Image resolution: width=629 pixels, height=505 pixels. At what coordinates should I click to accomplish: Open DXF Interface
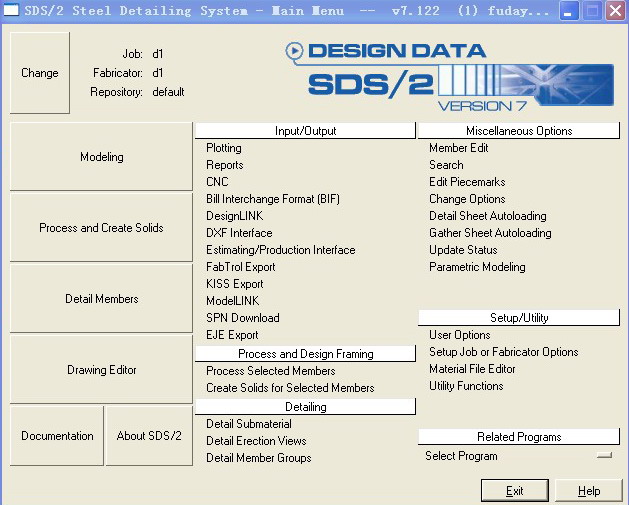(x=239, y=233)
